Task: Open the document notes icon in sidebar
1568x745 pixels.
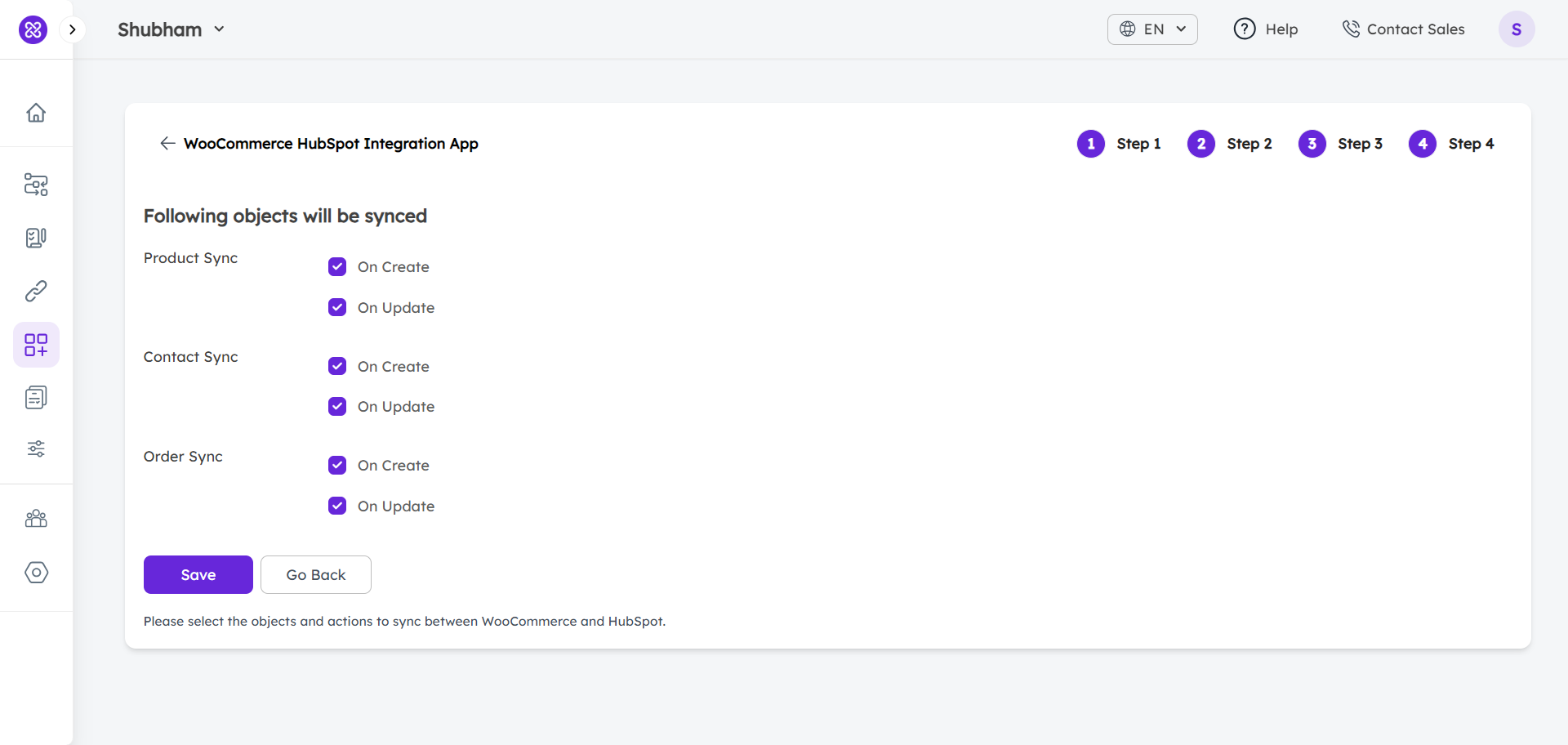Action: click(36, 398)
